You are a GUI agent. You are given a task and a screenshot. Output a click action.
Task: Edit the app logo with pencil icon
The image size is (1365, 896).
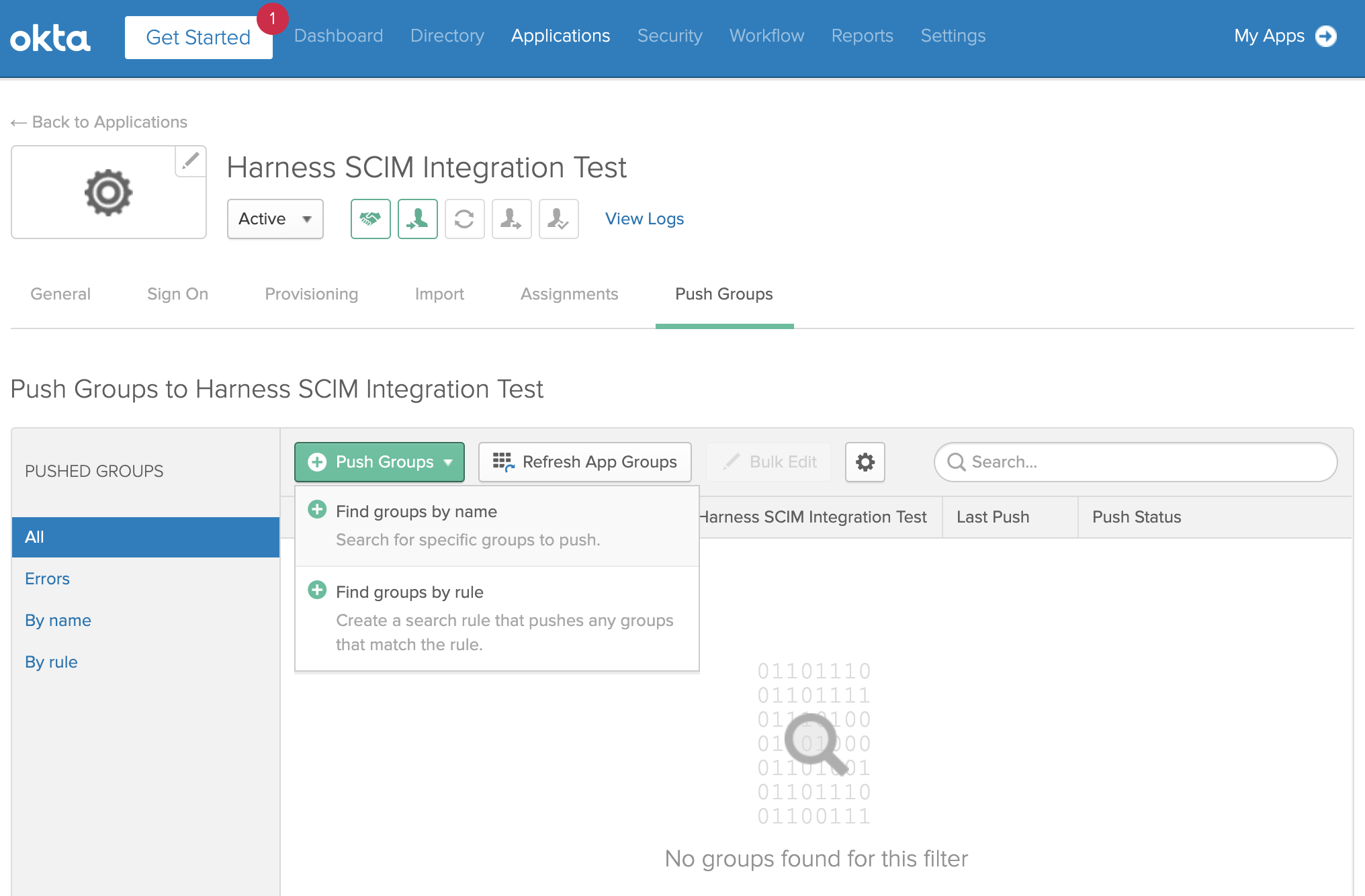pos(191,161)
